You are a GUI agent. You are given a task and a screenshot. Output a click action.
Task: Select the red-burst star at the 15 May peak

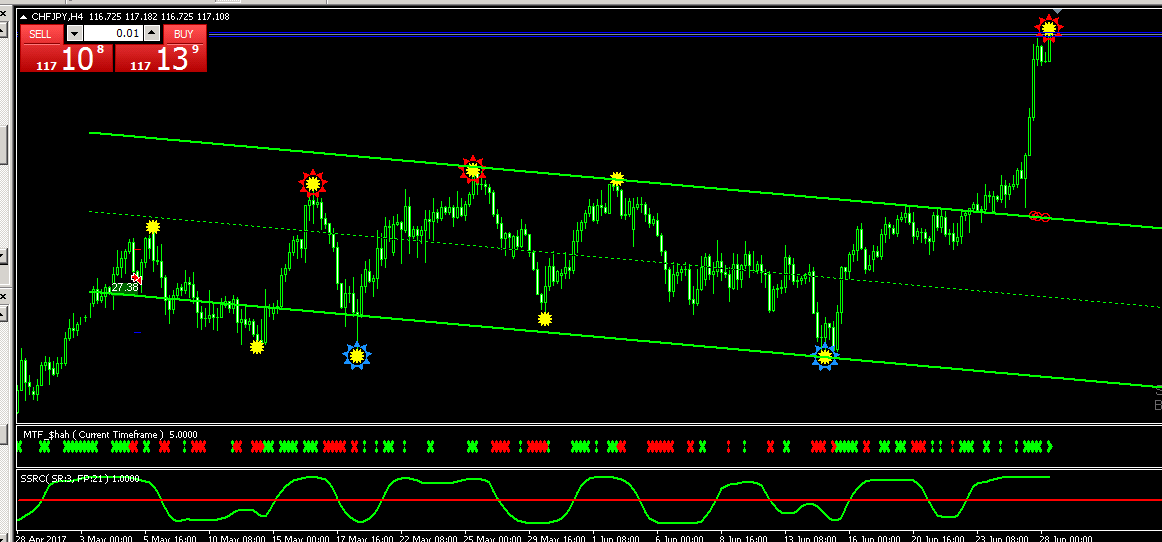tap(313, 183)
